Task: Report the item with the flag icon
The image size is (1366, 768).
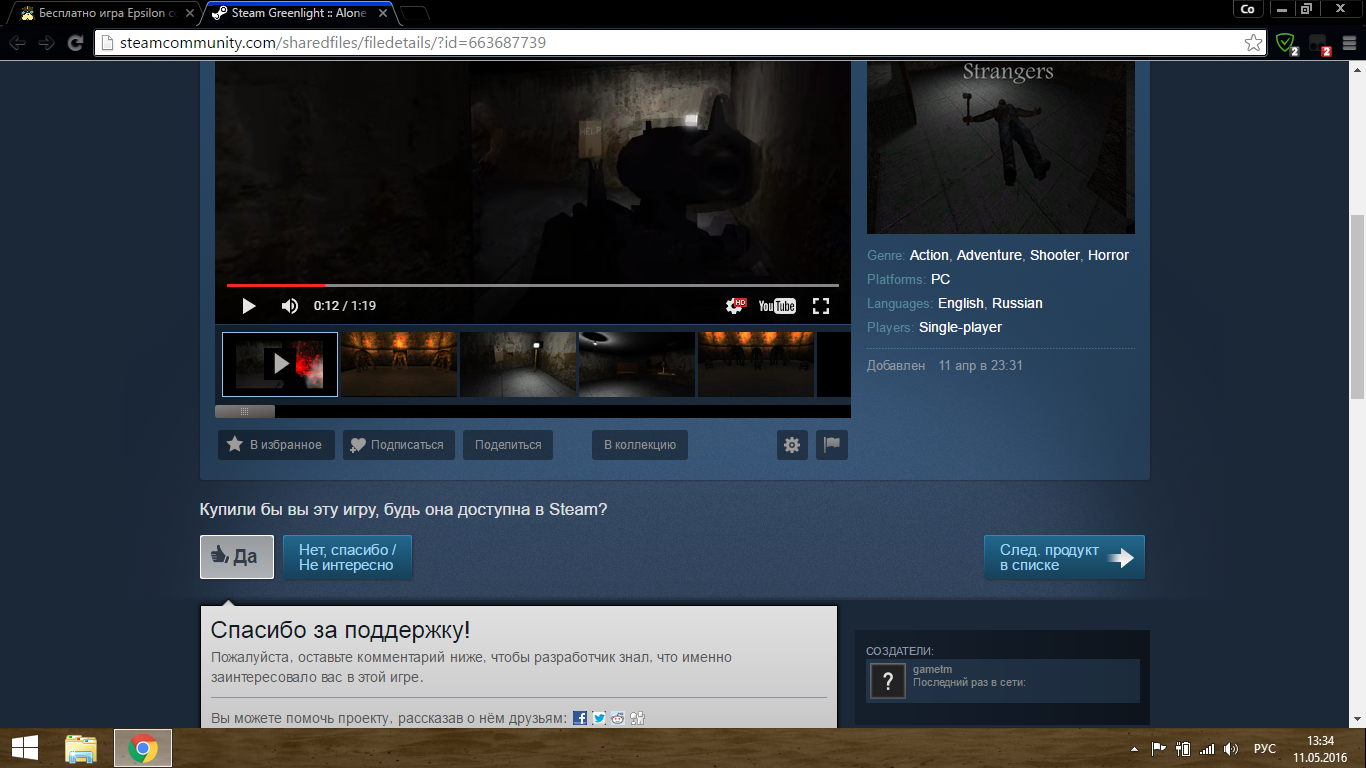Action: (832, 445)
